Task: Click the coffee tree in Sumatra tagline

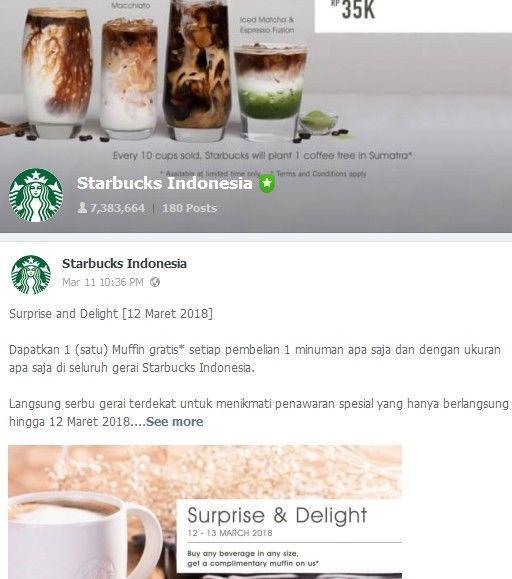Action: tap(262, 155)
